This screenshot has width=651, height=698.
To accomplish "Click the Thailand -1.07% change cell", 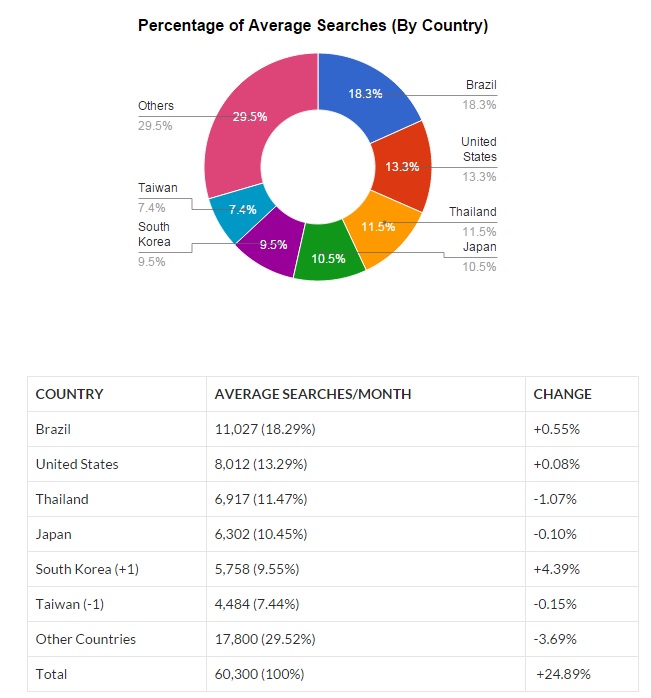I will click(582, 499).
